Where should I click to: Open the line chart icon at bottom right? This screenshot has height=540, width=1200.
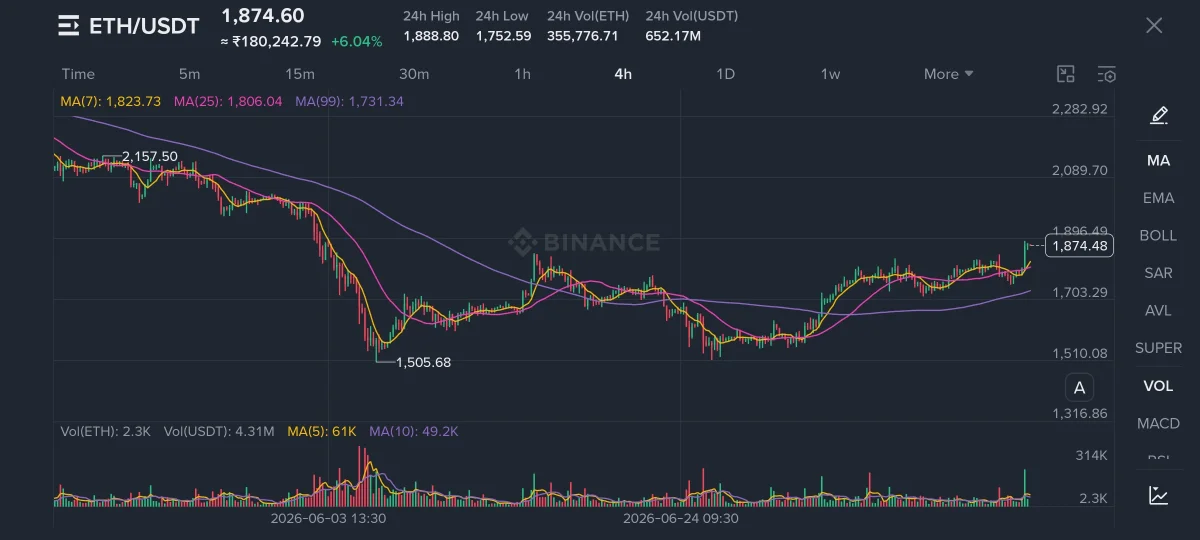pos(1159,494)
